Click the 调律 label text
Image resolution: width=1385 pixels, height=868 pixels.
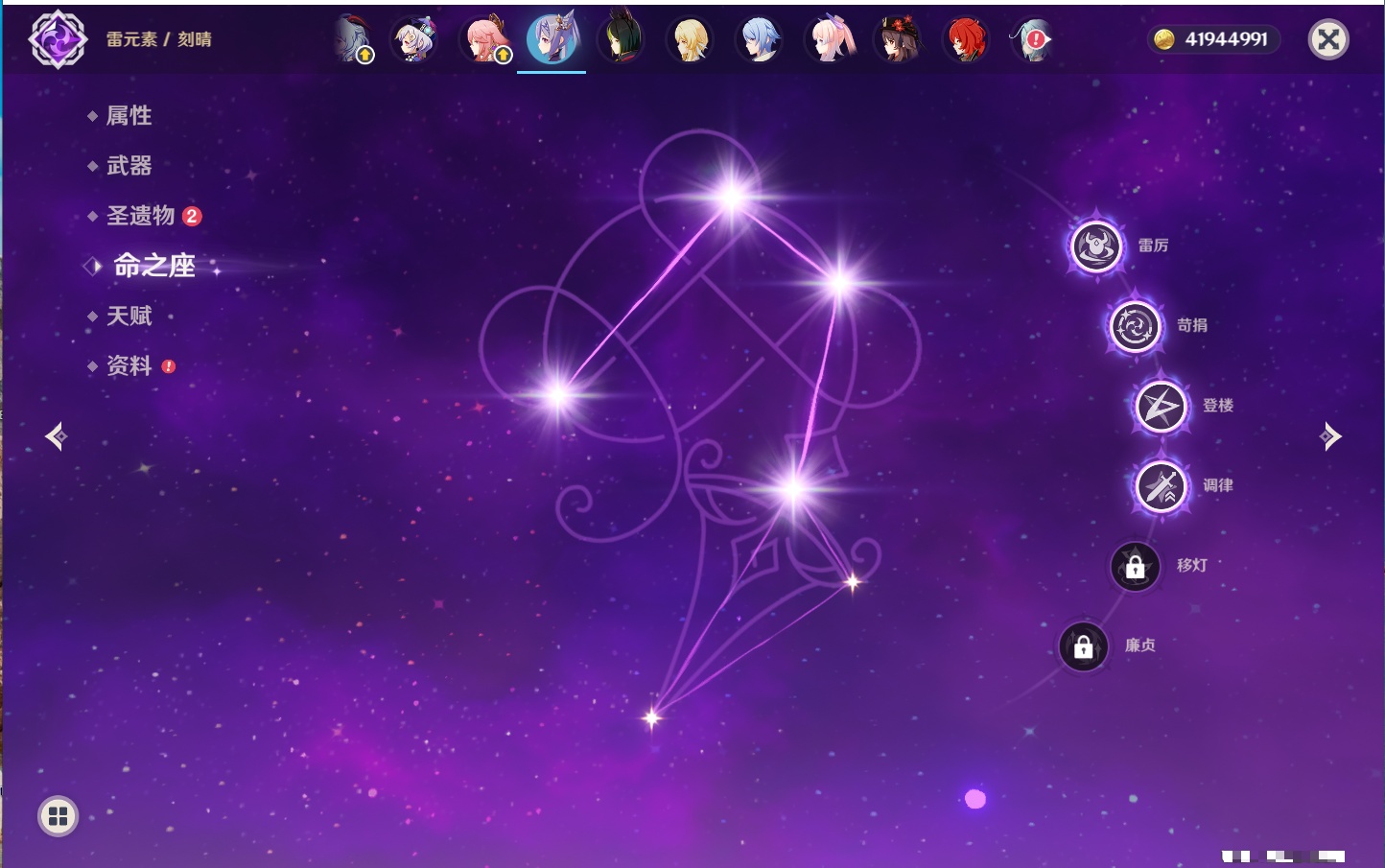(1218, 485)
